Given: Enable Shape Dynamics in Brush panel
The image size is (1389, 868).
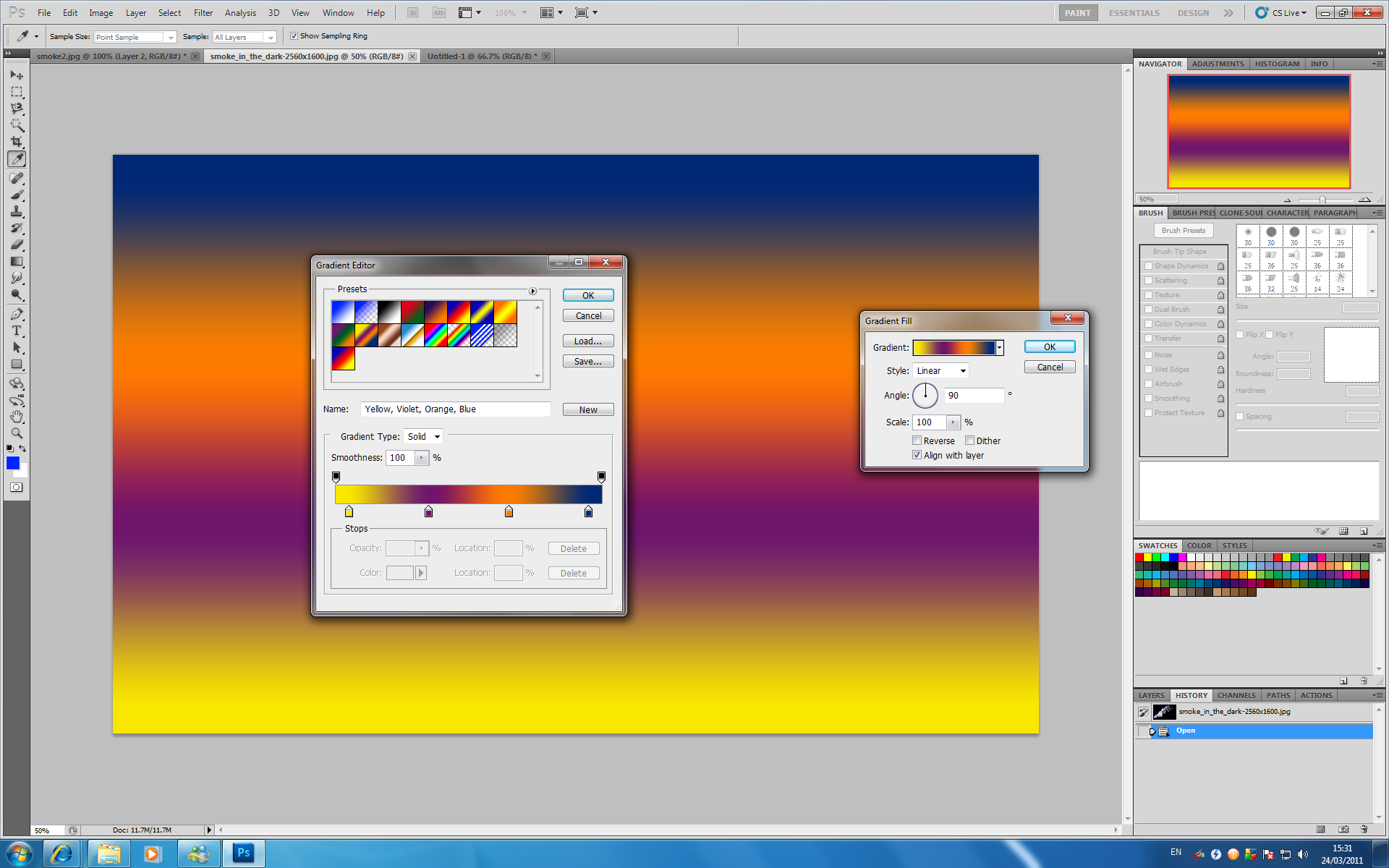Looking at the screenshot, I should pyautogui.click(x=1148, y=266).
